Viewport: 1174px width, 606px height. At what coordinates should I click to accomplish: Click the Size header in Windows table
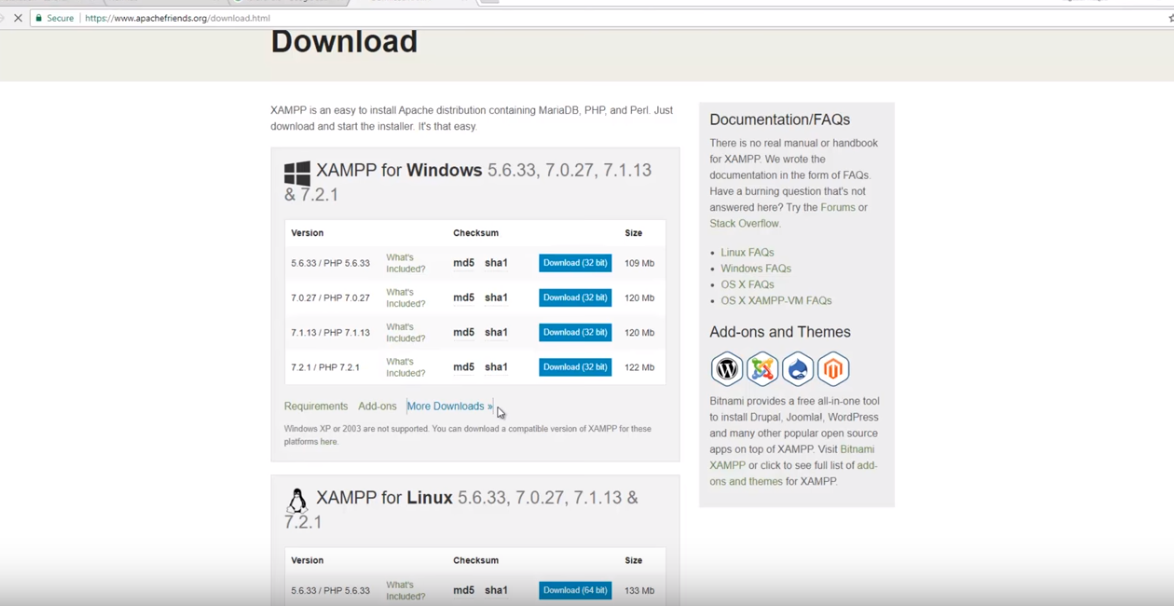tap(633, 233)
